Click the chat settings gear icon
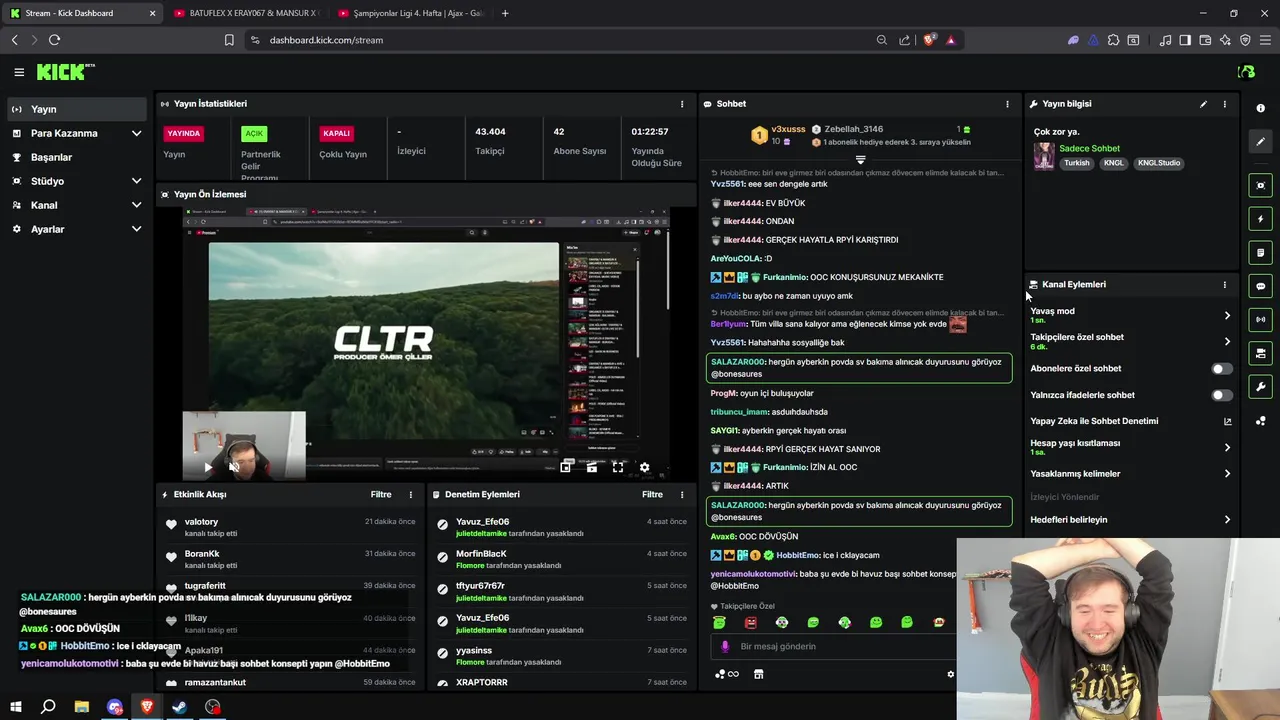Image resolution: width=1280 pixels, height=720 pixels. [950, 674]
